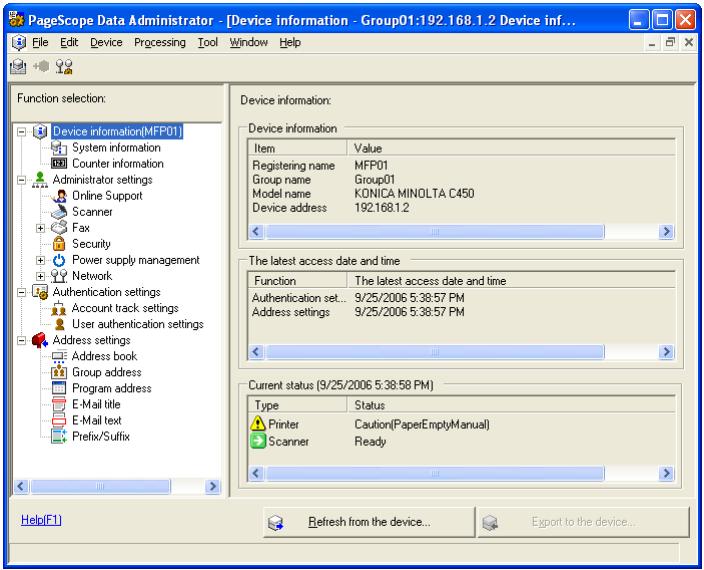This screenshot has height=570, width=704.
Task: Open the Edit menu
Action: 69,42
